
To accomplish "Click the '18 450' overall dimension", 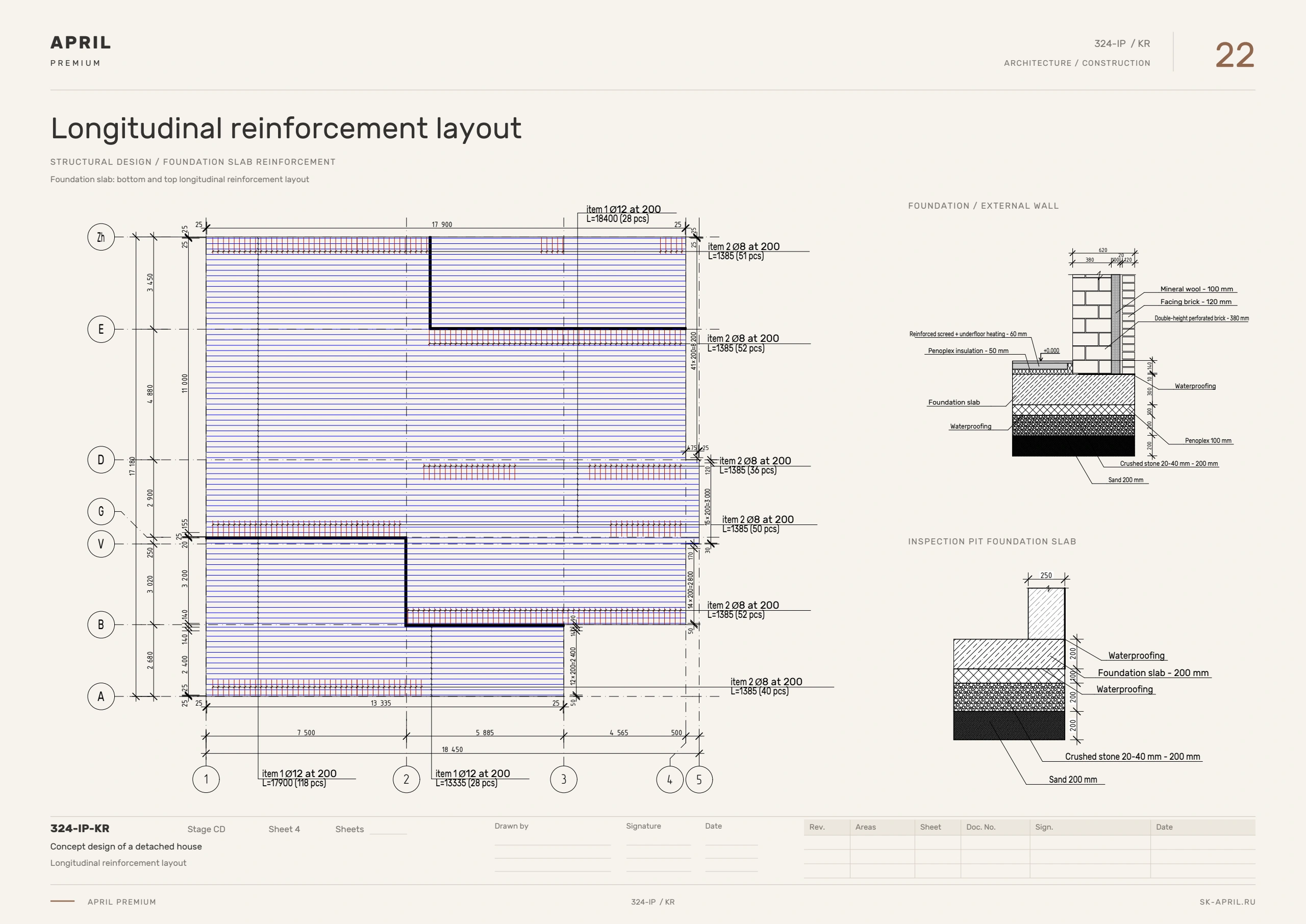I will [x=452, y=750].
